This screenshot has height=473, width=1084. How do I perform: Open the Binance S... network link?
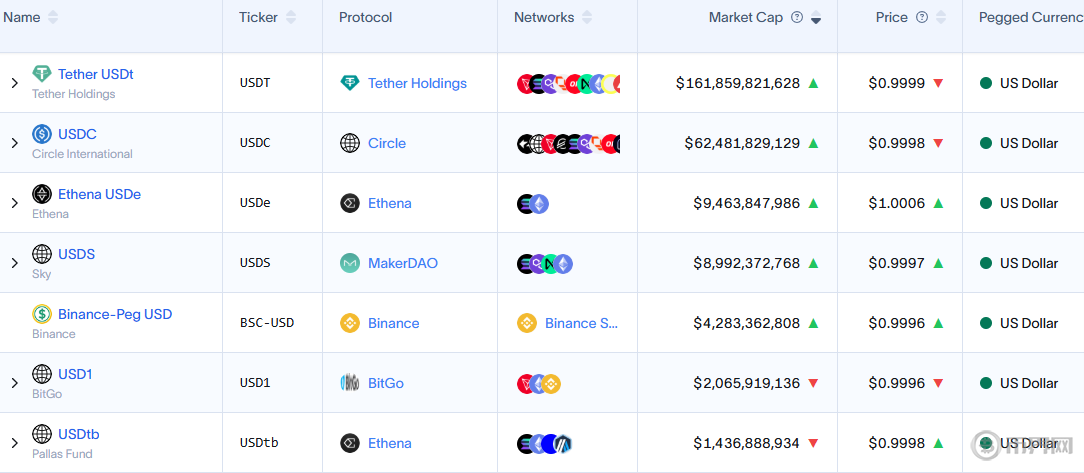tap(581, 323)
